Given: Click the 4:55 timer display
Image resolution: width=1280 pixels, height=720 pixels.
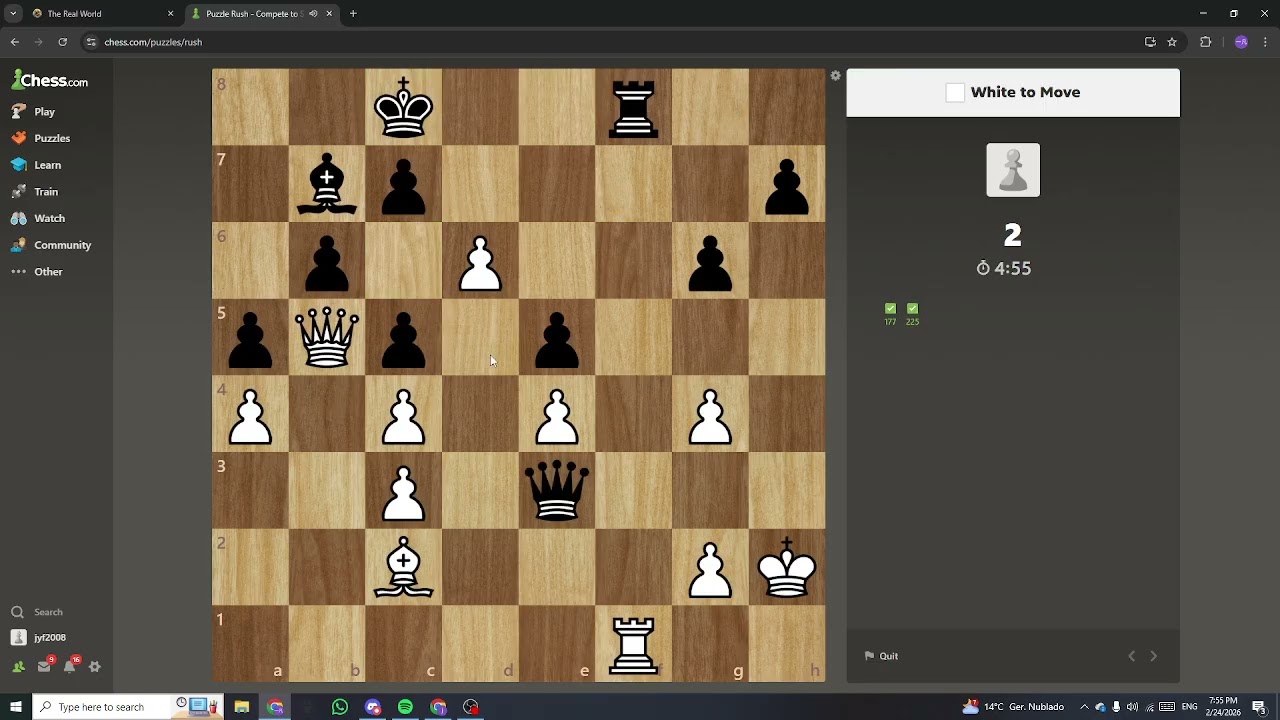Looking at the screenshot, I should [x=1004, y=268].
